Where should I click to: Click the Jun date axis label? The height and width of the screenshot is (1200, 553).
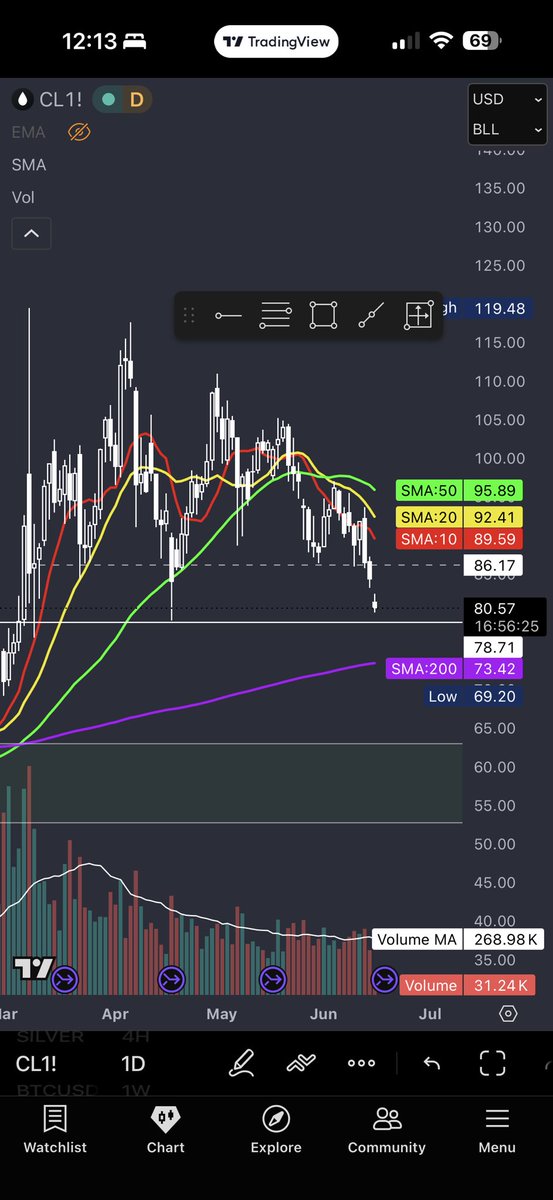[x=323, y=1014]
